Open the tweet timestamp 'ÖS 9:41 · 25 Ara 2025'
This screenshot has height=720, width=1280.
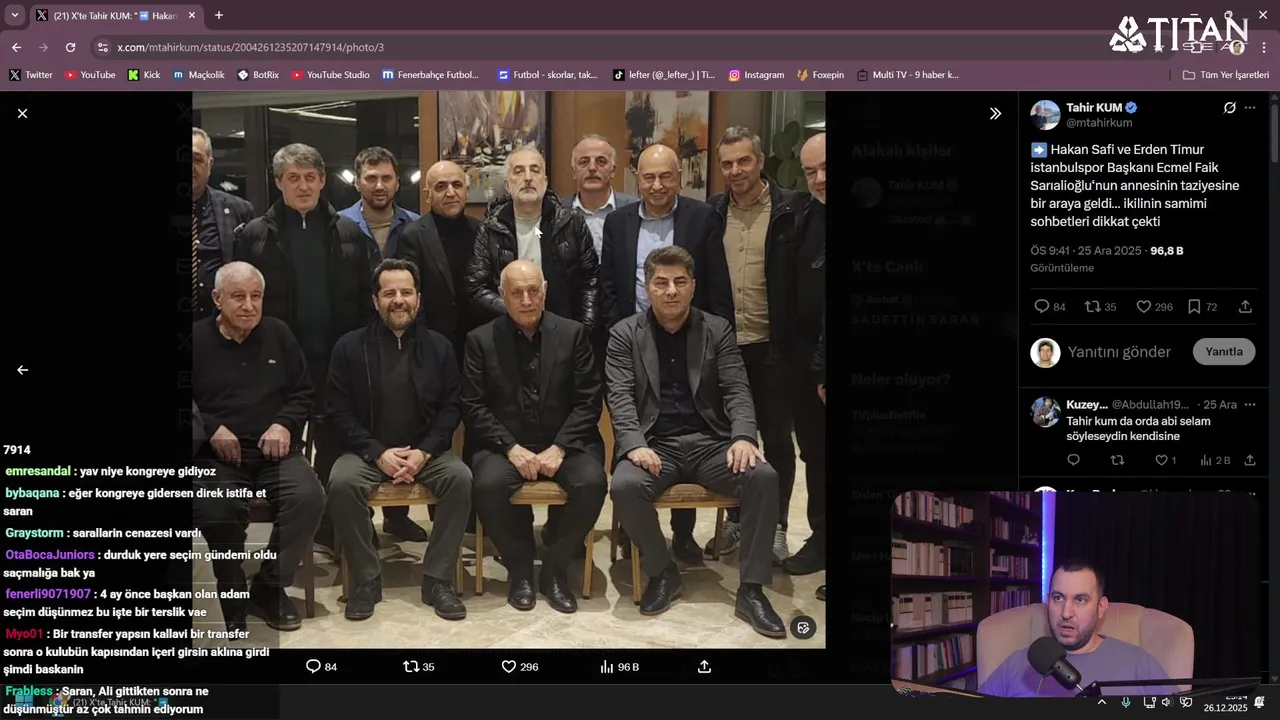[x=1085, y=251]
